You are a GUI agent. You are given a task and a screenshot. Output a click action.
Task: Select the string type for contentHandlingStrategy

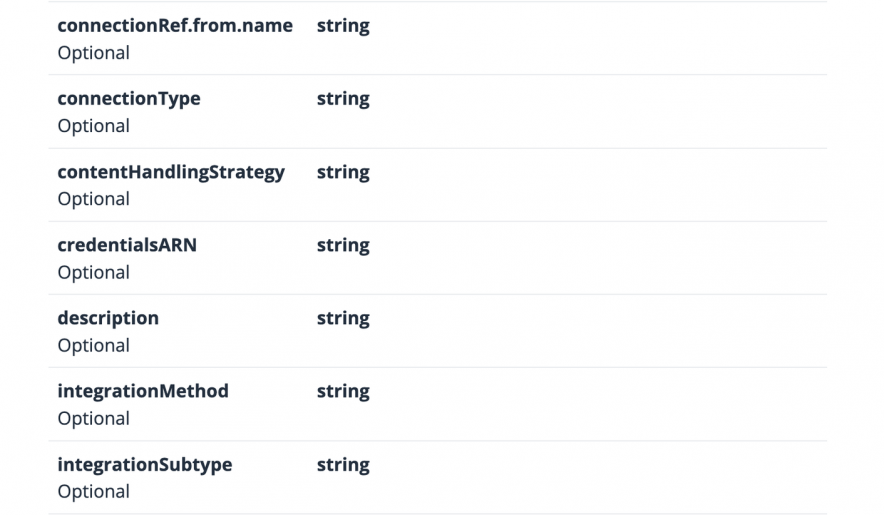point(343,172)
